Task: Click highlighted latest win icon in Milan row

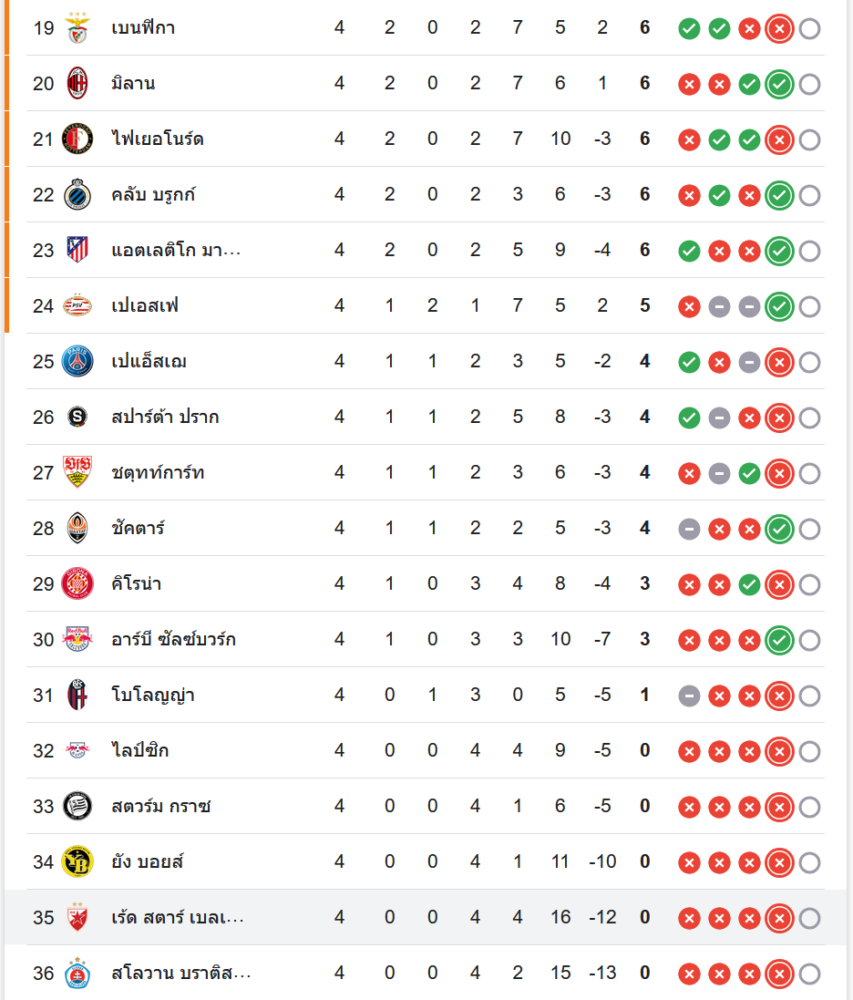Action: [x=779, y=85]
